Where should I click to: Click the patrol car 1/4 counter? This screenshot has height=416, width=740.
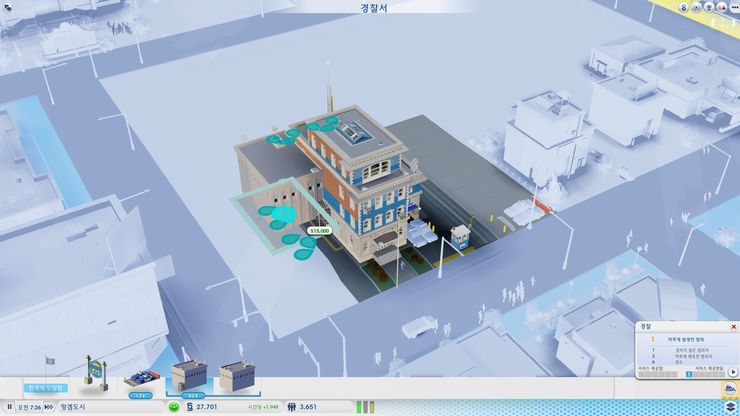click(141, 395)
